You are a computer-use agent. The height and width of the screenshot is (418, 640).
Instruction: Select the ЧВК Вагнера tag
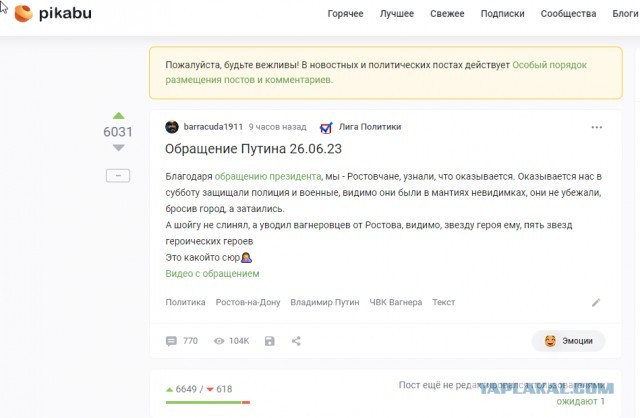pyautogui.click(x=396, y=302)
